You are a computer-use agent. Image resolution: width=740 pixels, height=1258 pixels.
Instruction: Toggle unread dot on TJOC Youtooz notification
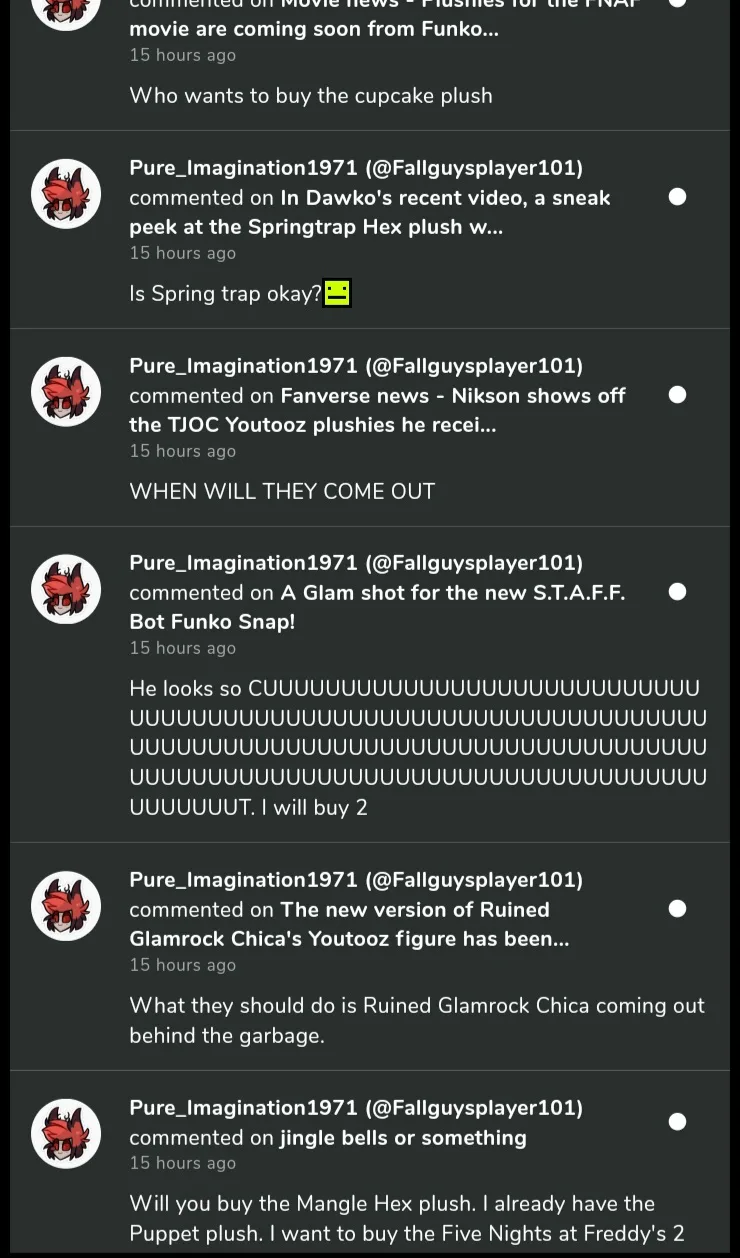click(677, 394)
